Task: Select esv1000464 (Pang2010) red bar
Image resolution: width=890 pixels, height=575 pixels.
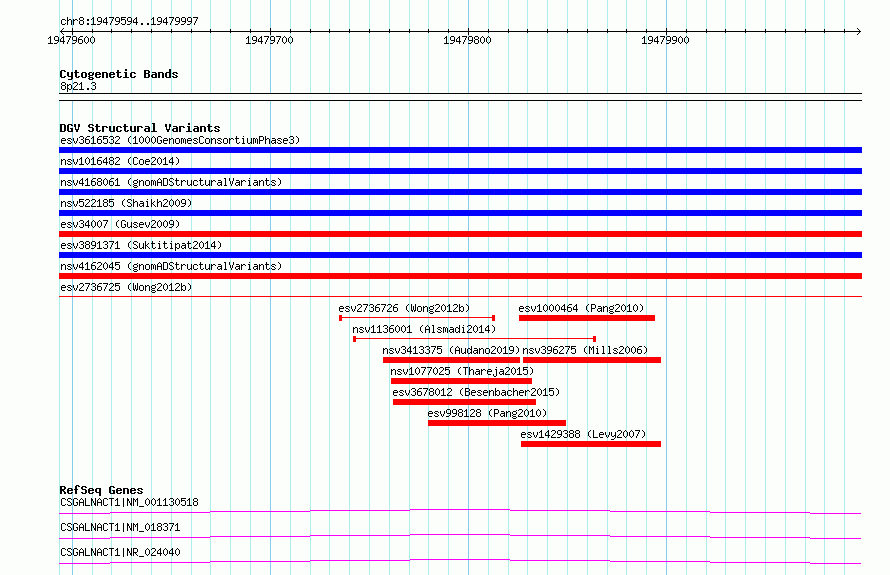Action: (x=587, y=318)
